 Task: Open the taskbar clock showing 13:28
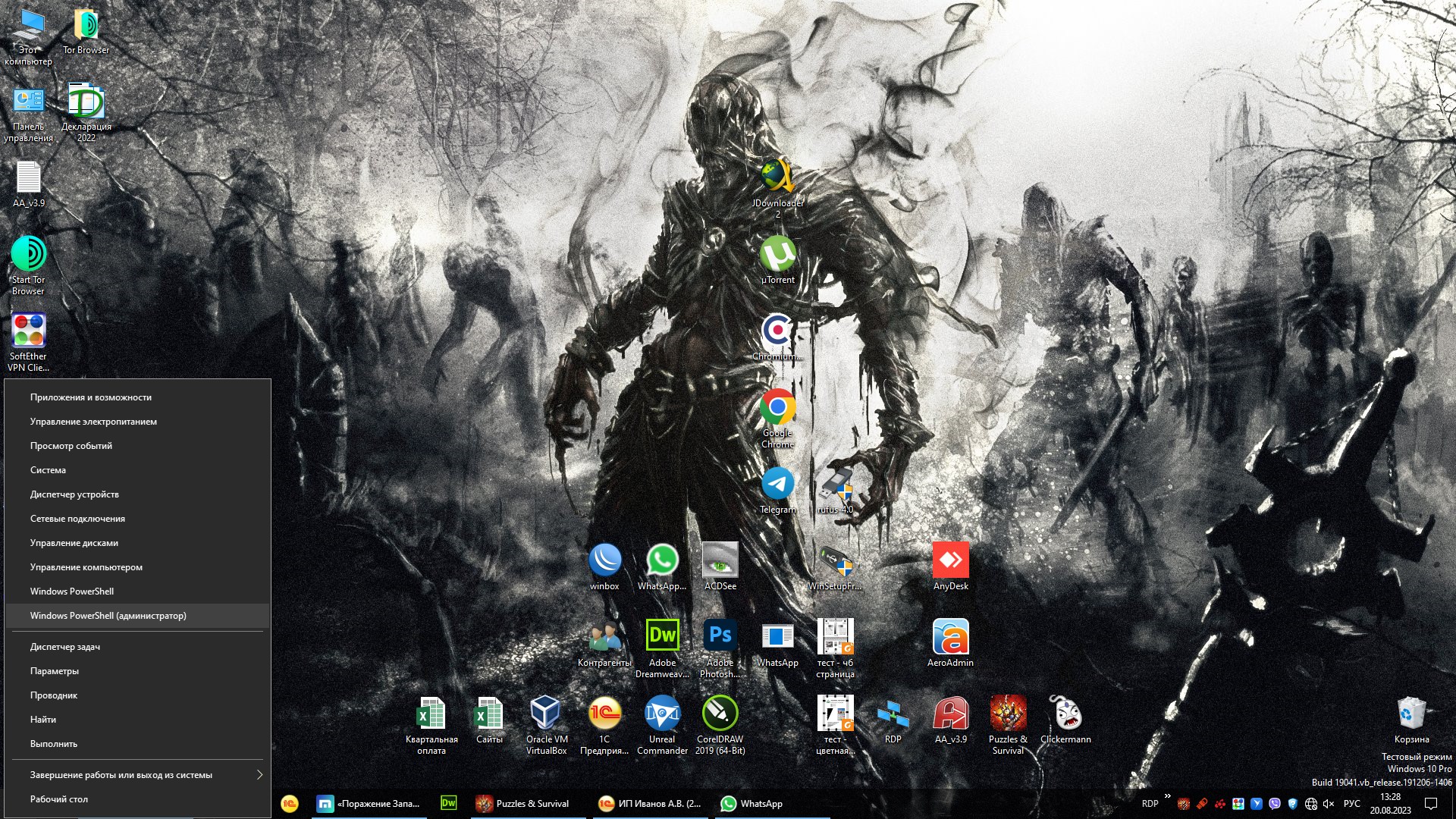(1391, 804)
